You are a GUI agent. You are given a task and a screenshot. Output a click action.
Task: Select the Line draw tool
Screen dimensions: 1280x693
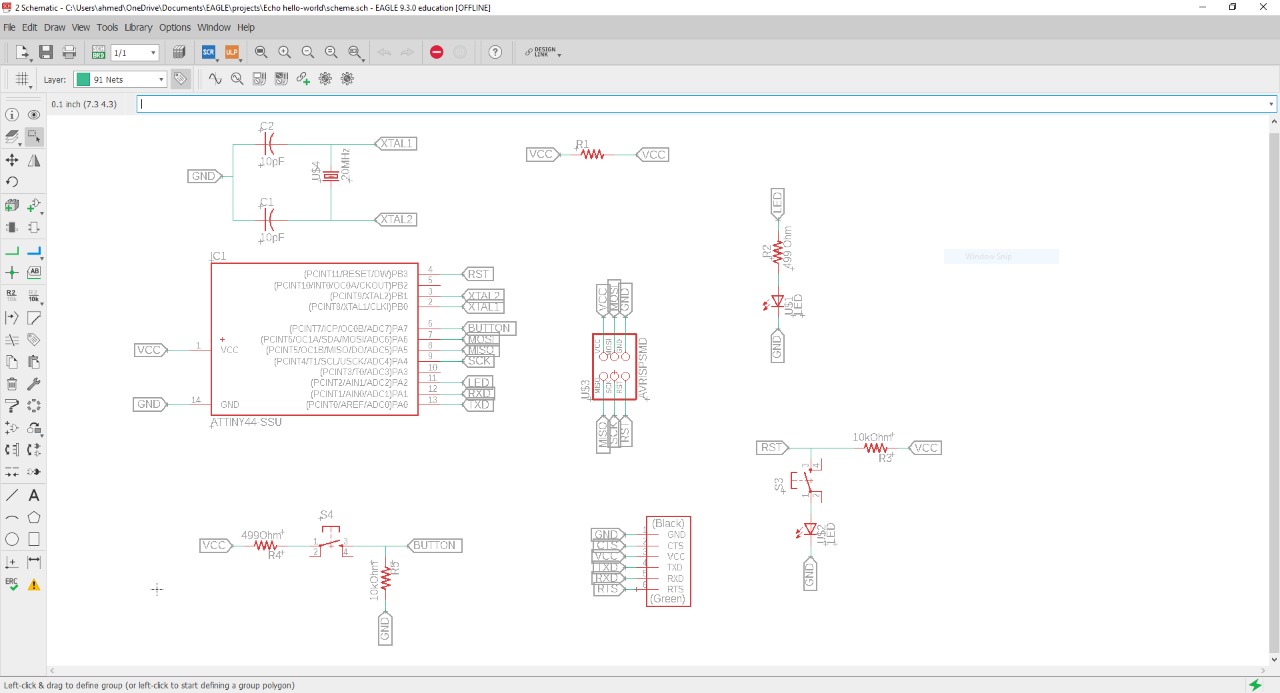[x=12, y=495]
